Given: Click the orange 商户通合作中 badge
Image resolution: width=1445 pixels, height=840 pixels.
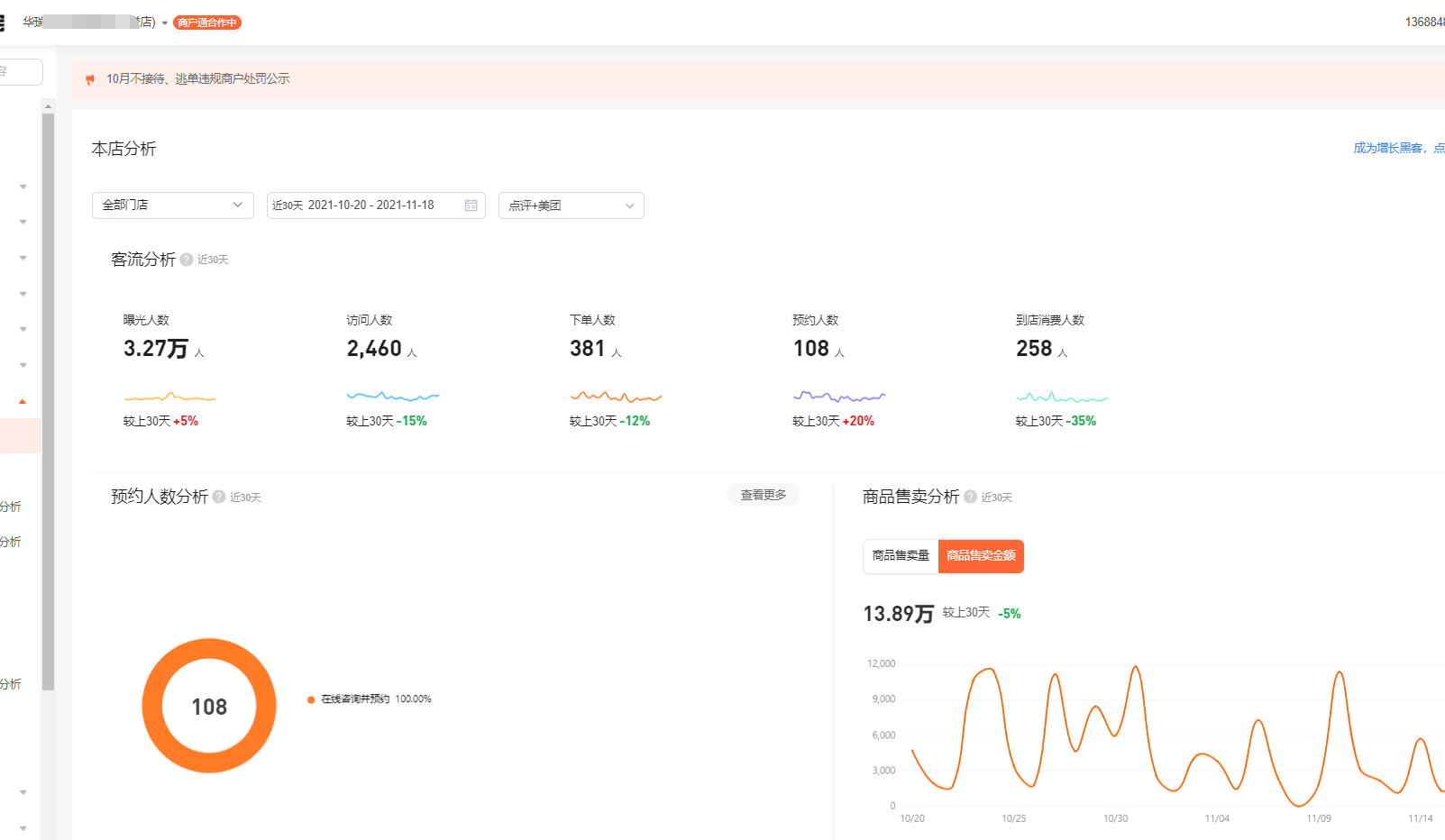Looking at the screenshot, I should click(x=207, y=23).
